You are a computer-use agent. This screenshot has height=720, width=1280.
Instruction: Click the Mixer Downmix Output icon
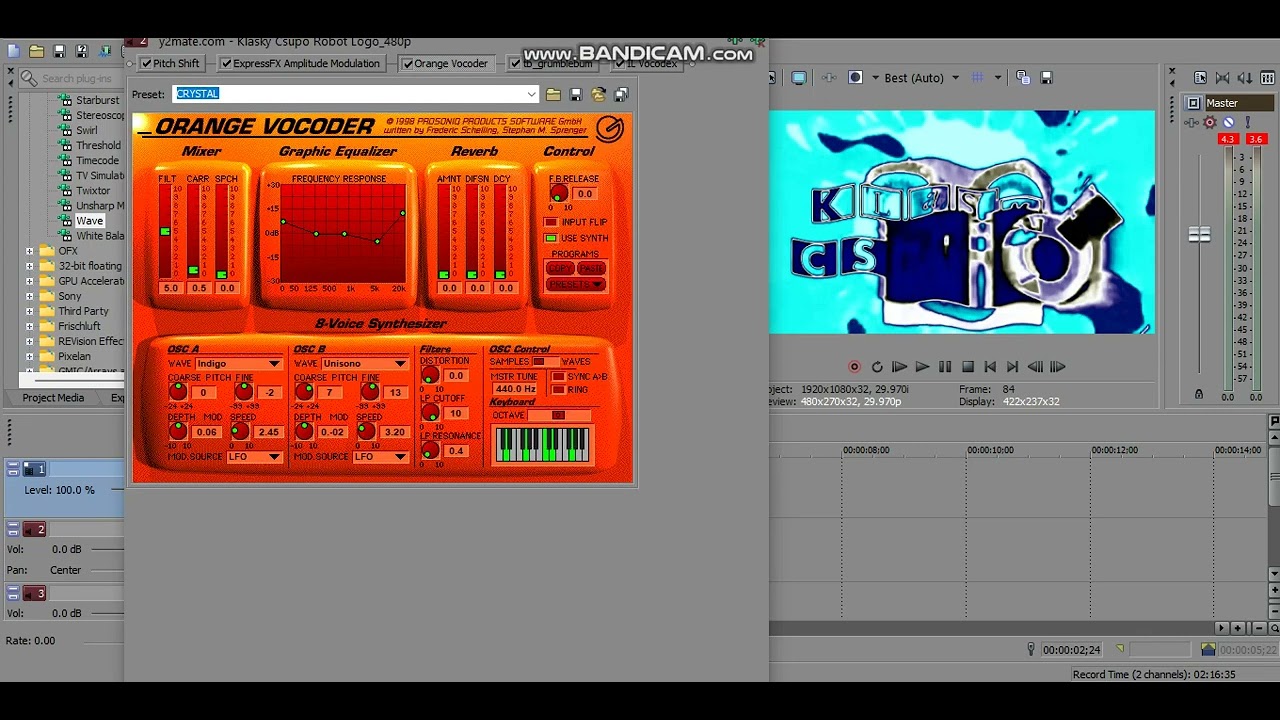click(1222, 78)
